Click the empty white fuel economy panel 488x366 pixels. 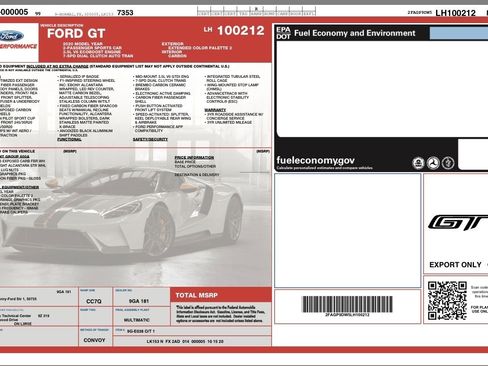pos(382,88)
